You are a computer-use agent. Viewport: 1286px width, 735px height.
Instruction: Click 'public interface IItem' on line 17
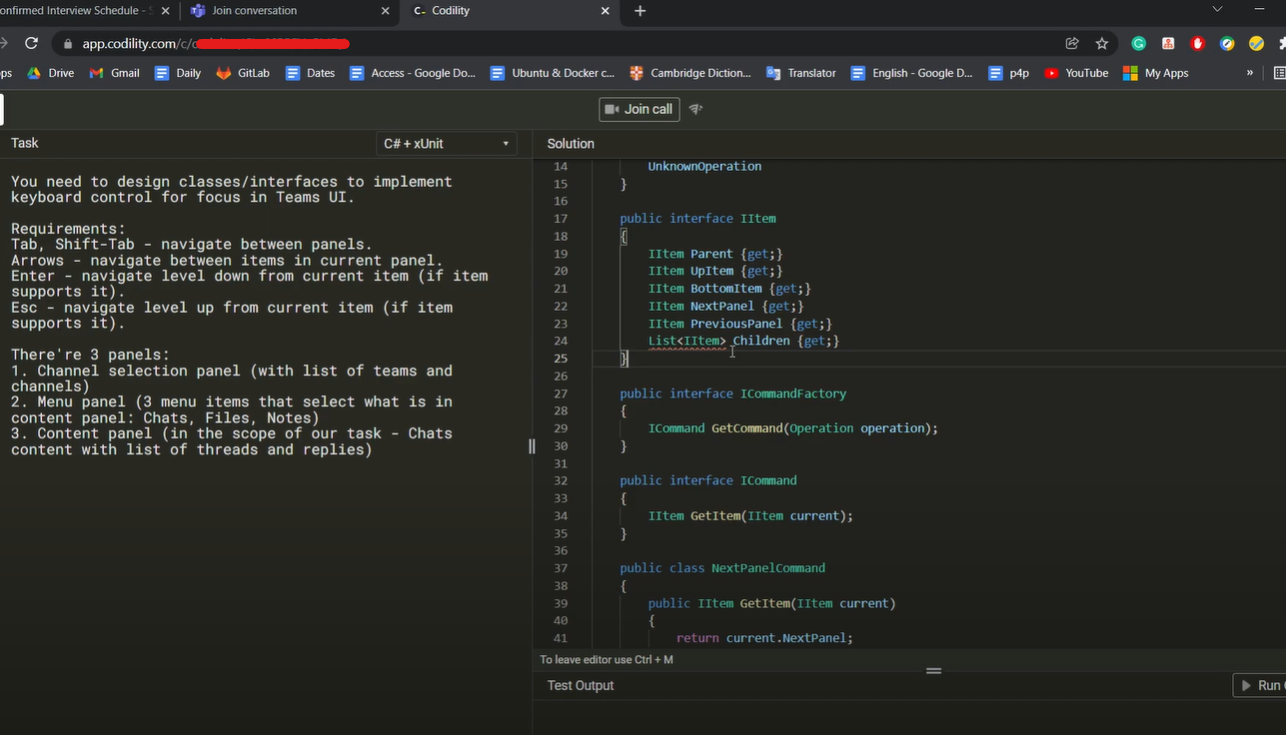697,218
